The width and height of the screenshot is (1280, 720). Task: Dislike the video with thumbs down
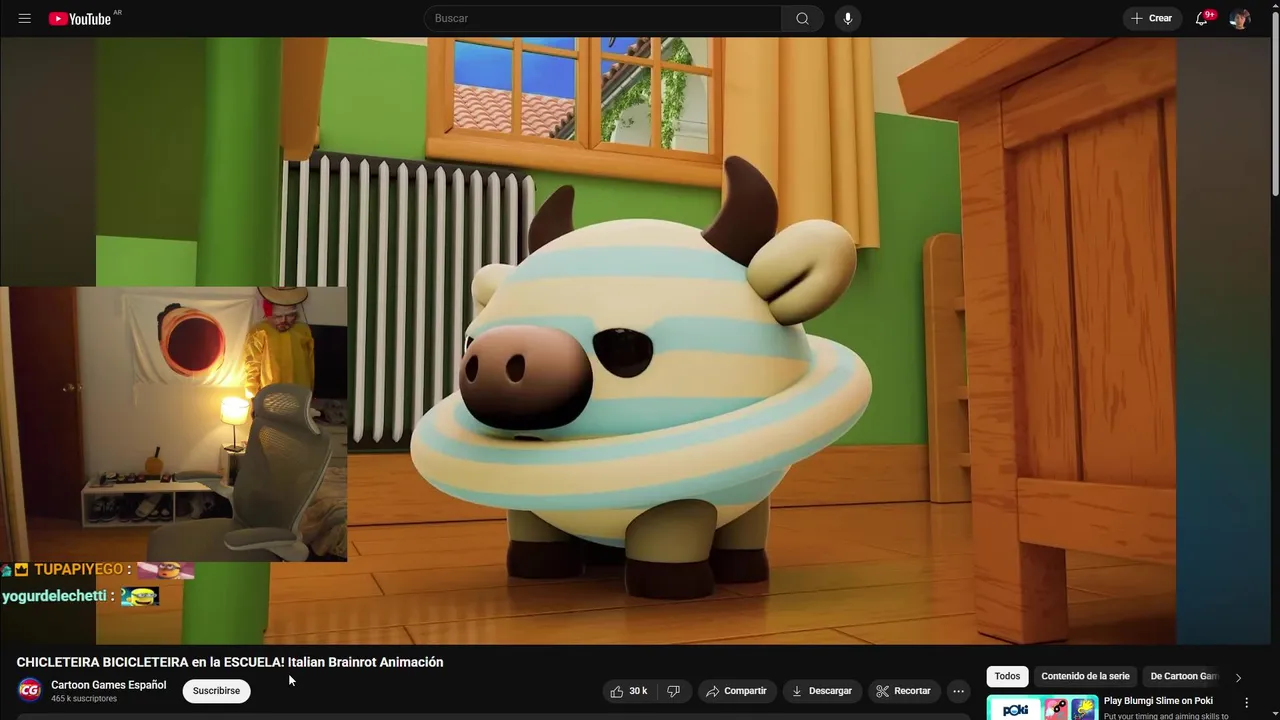[674, 691]
